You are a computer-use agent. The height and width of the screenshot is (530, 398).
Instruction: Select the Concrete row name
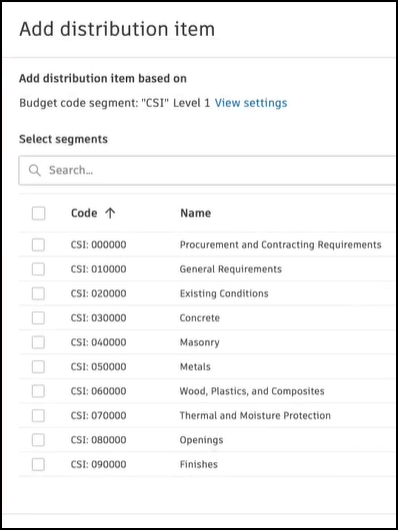(x=200, y=318)
